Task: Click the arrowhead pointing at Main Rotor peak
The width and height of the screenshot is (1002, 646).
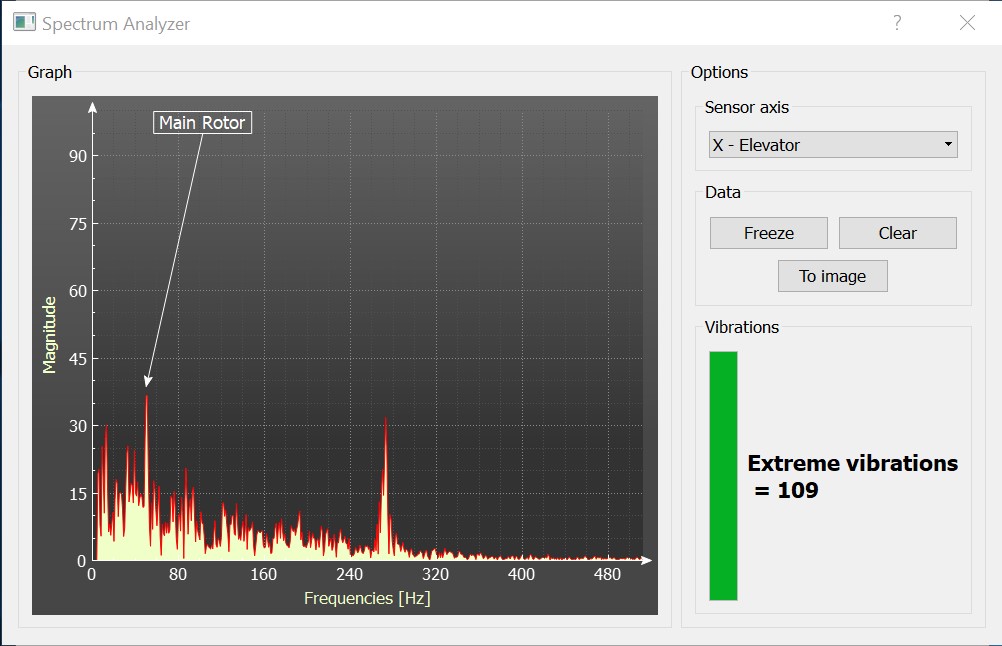Action: [147, 380]
